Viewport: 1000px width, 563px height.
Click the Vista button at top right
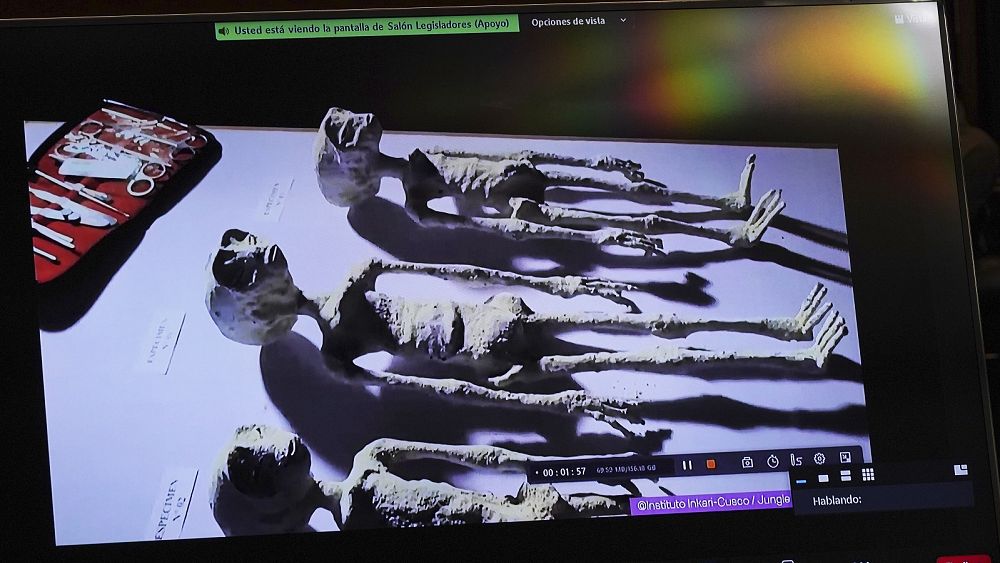click(912, 18)
